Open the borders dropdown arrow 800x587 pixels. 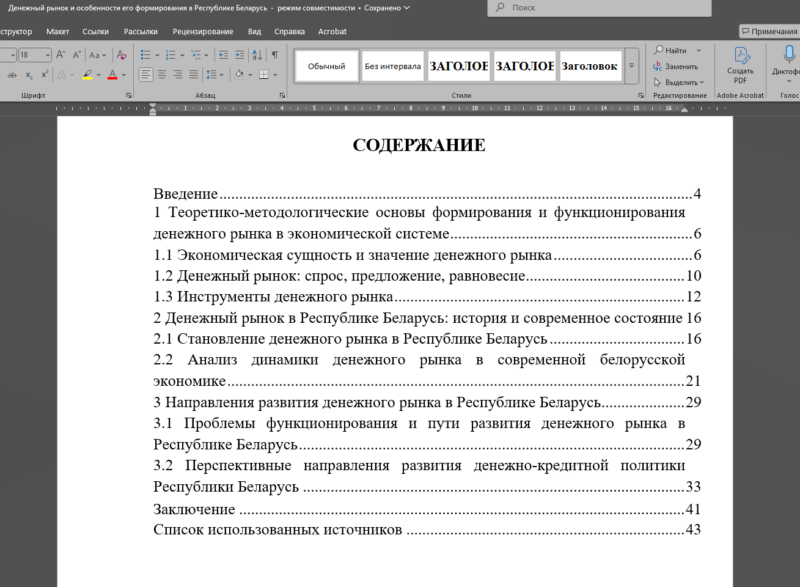[276, 75]
